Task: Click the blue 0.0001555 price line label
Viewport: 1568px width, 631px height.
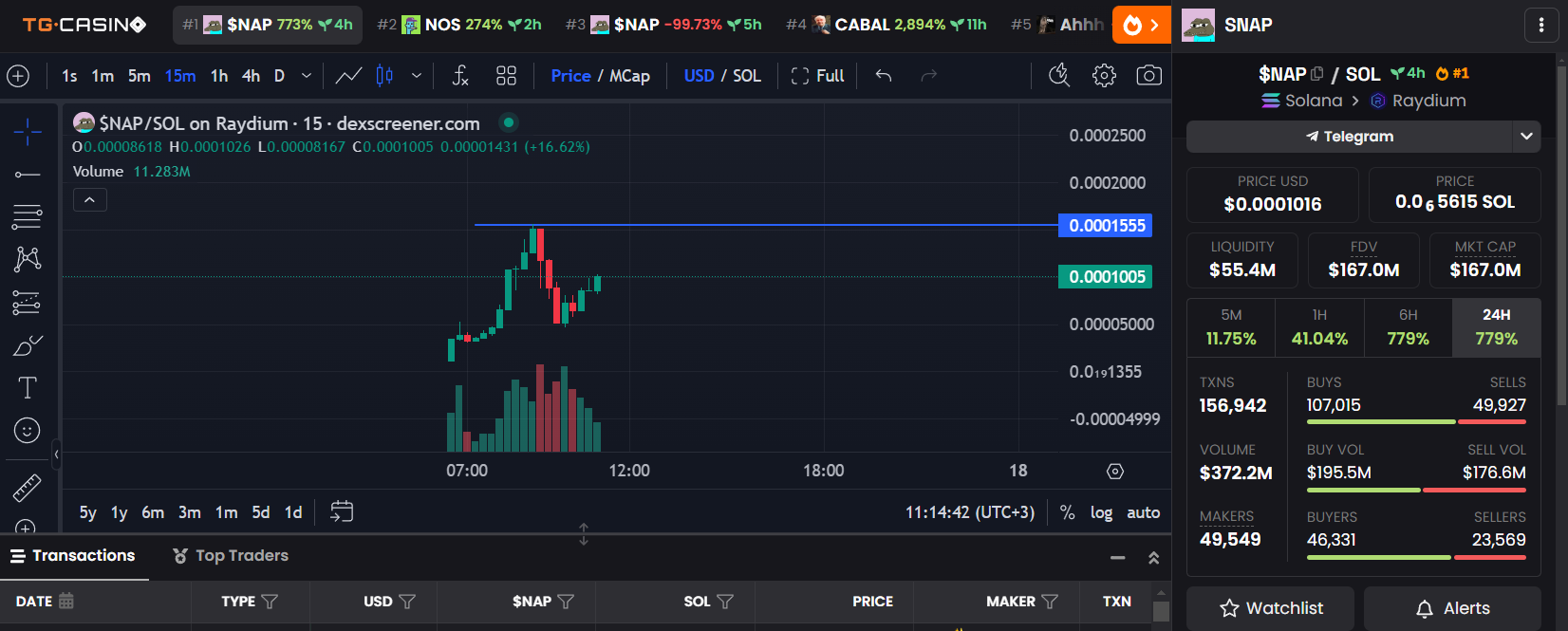Action: [1106, 226]
